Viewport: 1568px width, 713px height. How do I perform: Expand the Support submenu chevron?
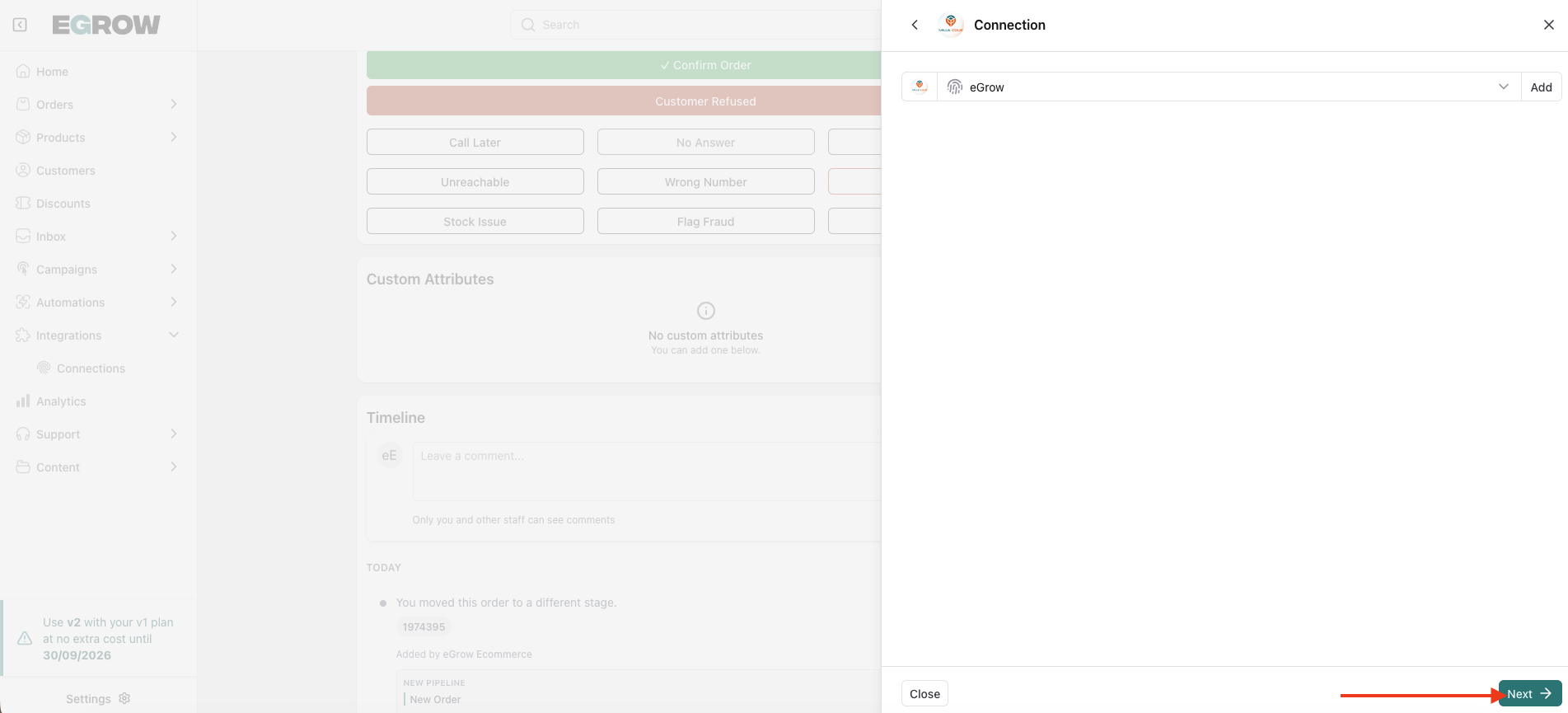174,434
